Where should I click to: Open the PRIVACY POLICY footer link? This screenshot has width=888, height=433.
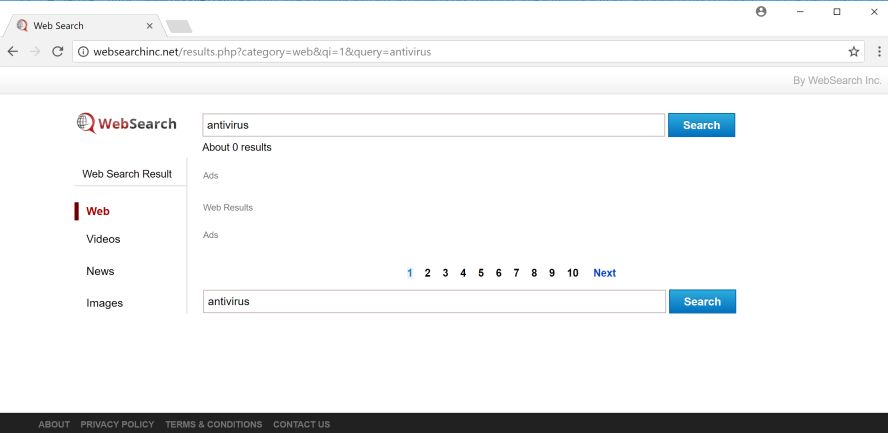(117, 424)
